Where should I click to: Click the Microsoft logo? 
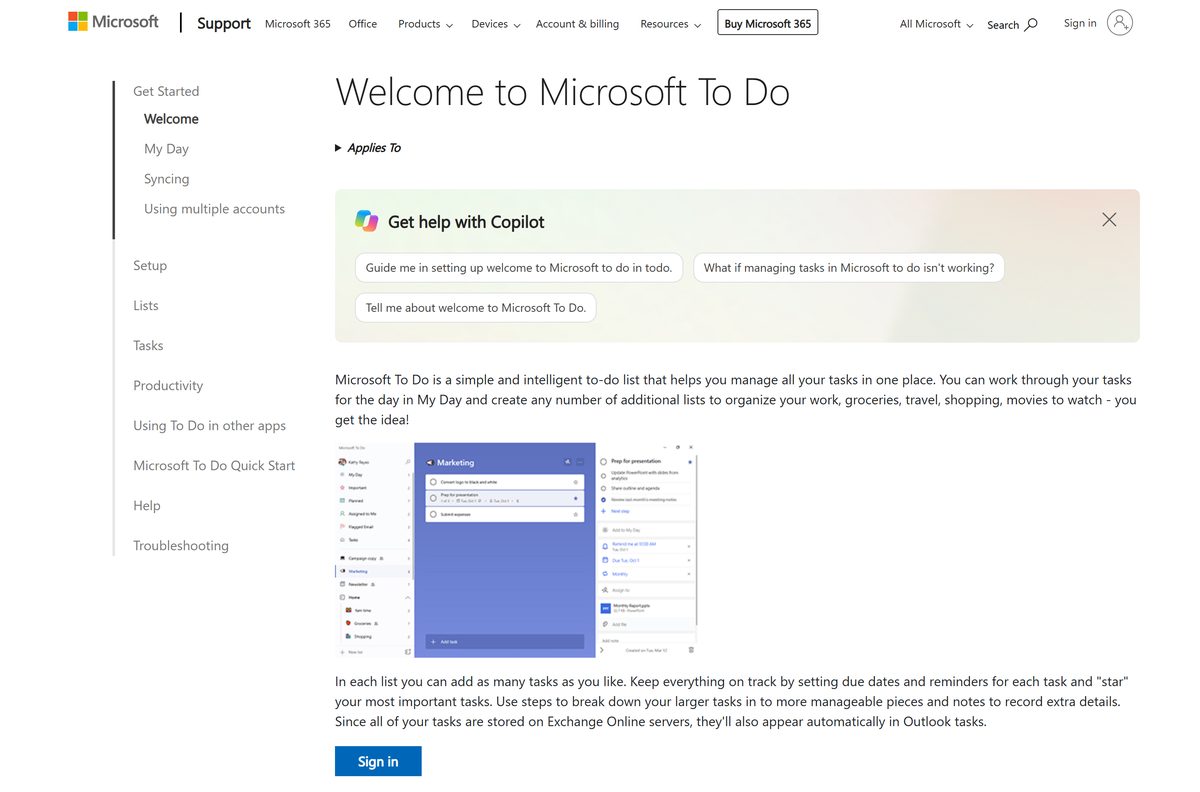coord(113,22)
